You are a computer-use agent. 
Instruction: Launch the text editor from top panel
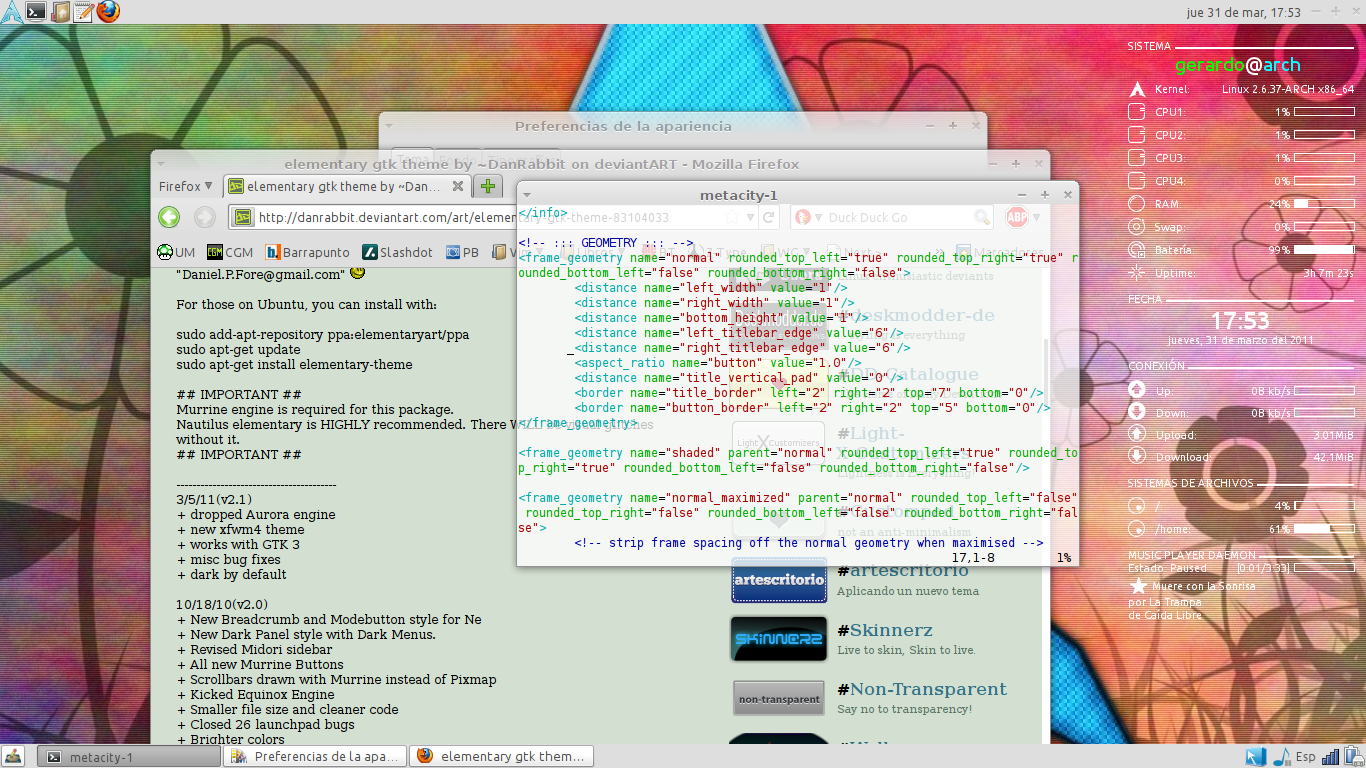pyautogui.click(x=84, y=12)
